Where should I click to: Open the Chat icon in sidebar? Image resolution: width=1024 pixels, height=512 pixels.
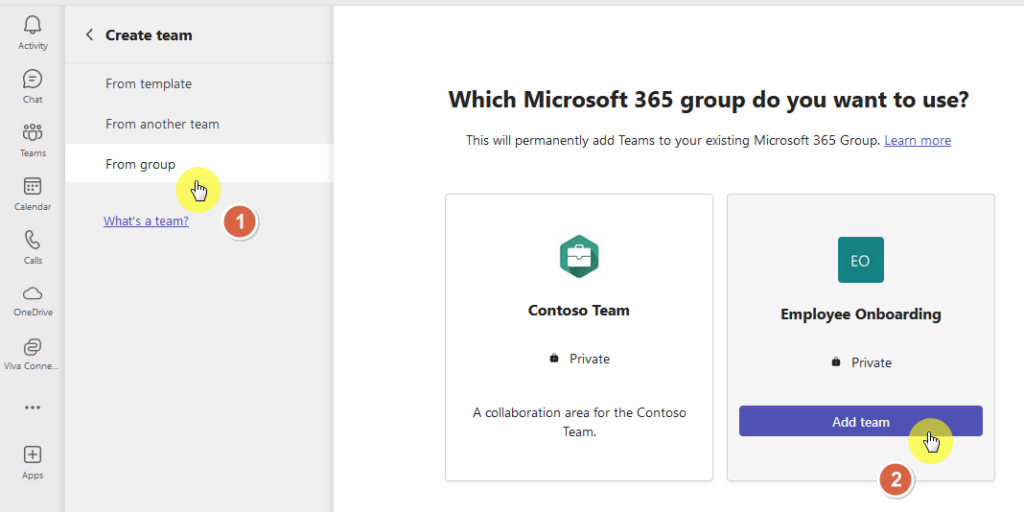click(x=32, y=79)
